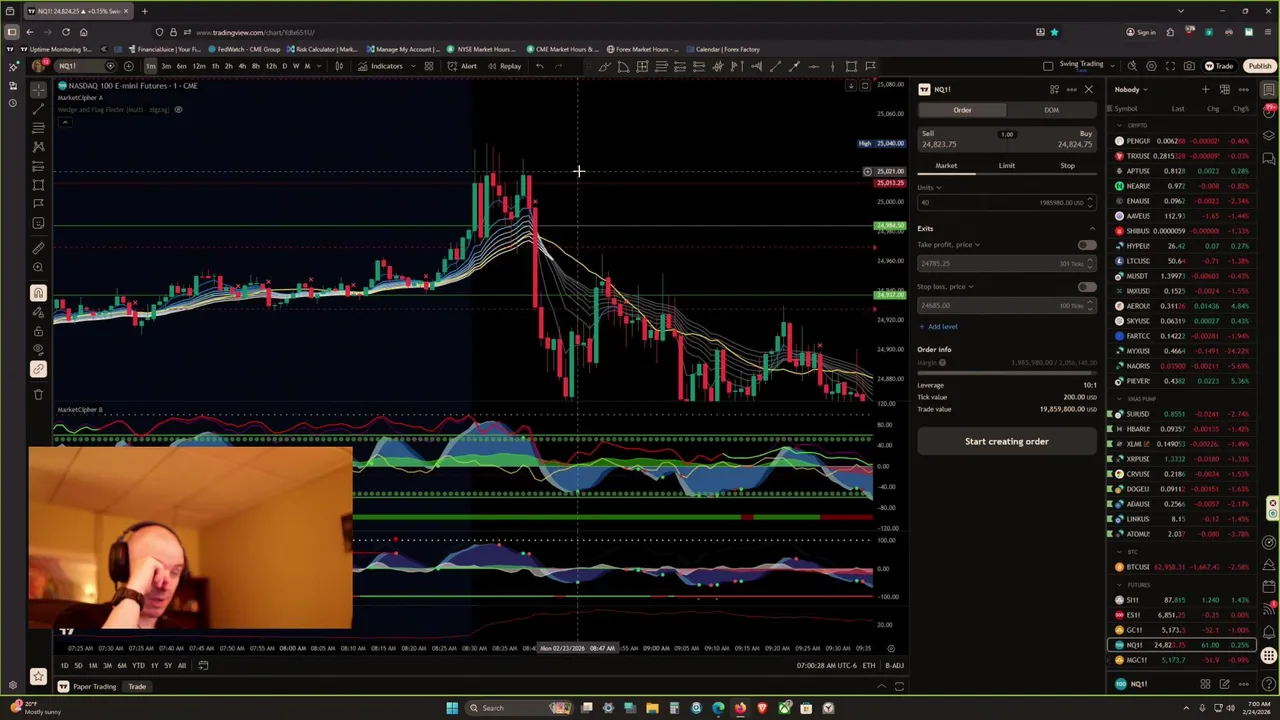The image size is (1280, 720).
Task: Collapse the Exits section
Action: point(1091,229)
